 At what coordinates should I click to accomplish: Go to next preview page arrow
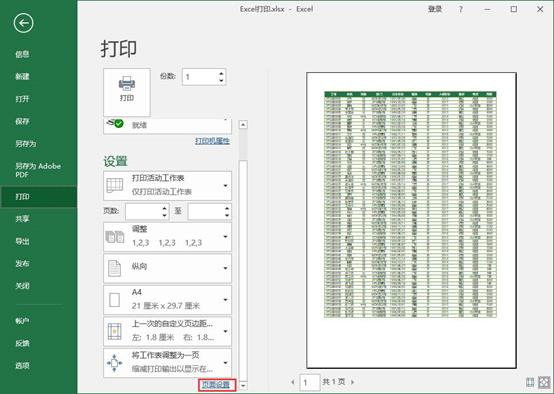[352, 382]
